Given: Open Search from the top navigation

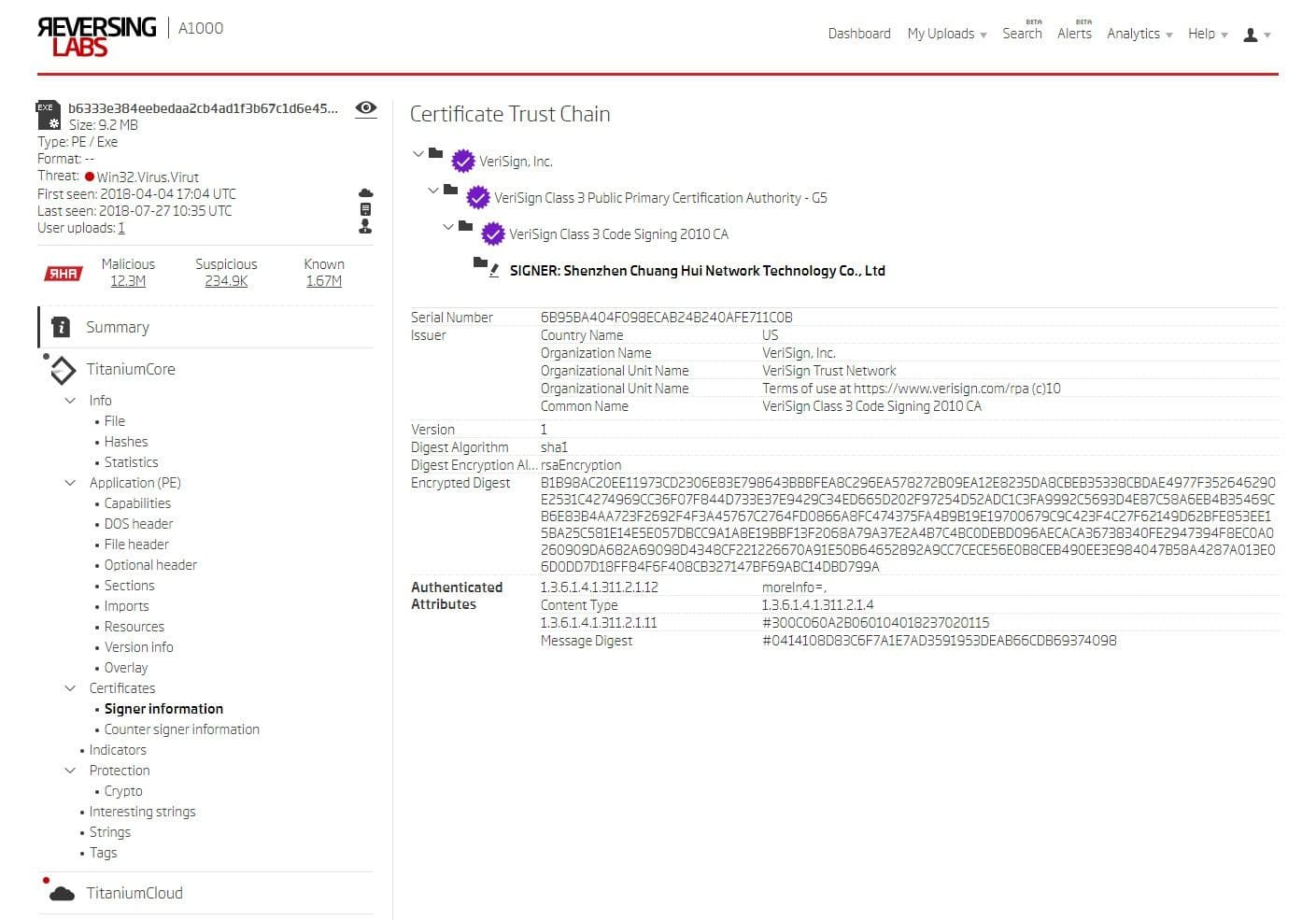Looking at the screenshot, I should coord(1022,34).
